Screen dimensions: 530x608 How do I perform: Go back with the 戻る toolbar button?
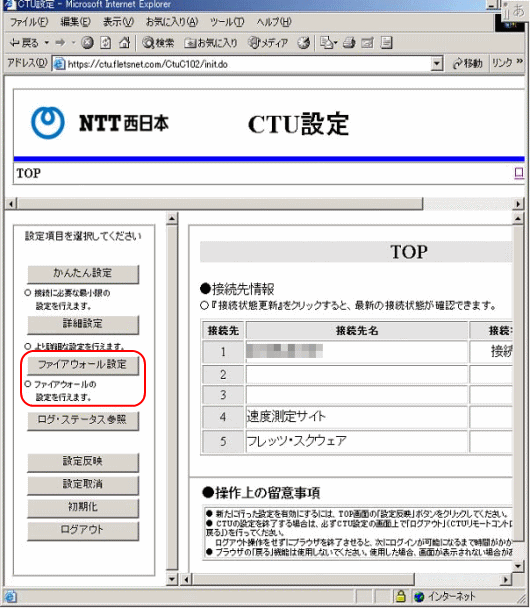[24, 43]
